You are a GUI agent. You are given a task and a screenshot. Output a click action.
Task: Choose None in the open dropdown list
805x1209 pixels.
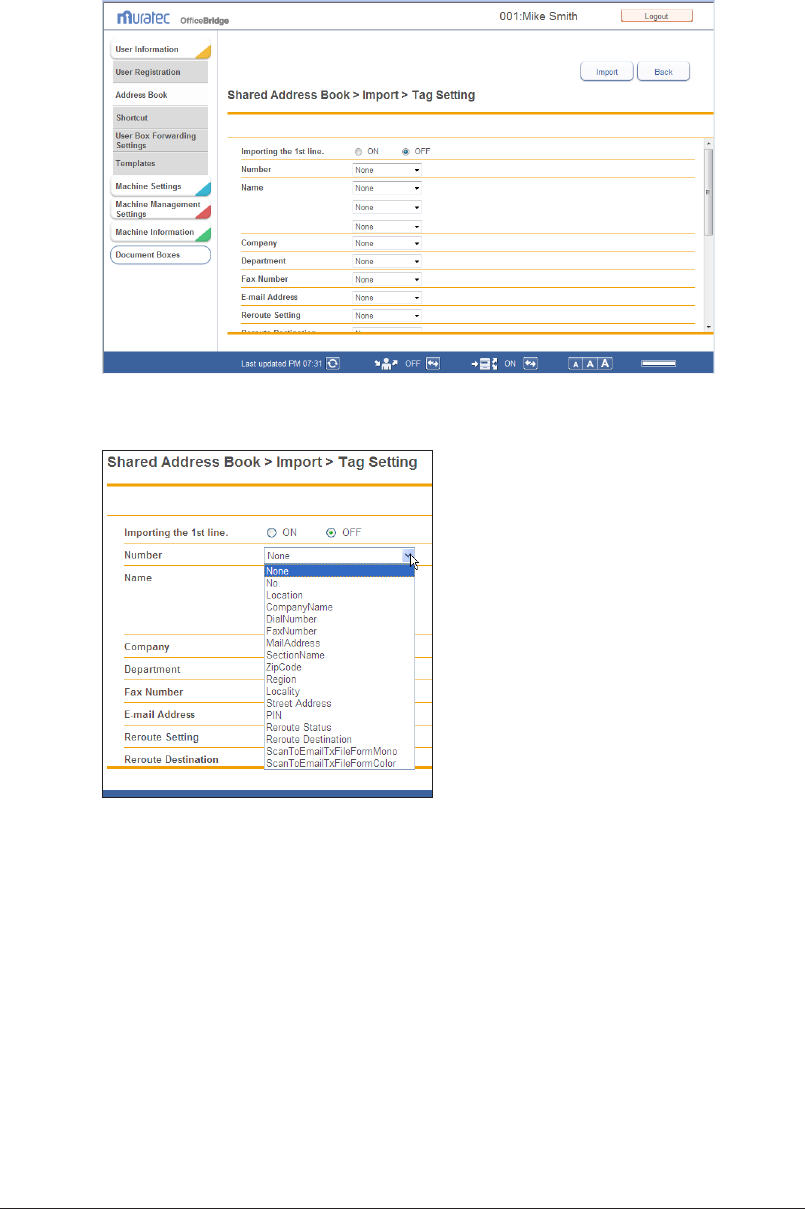(x=339, y=571)
